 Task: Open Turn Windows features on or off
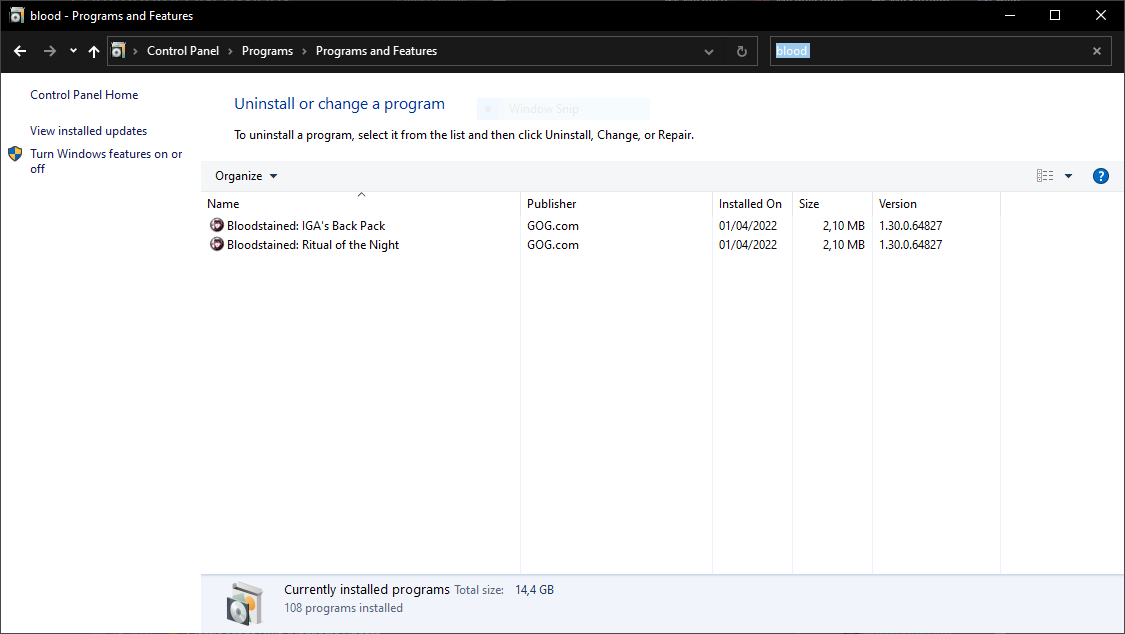106,161
